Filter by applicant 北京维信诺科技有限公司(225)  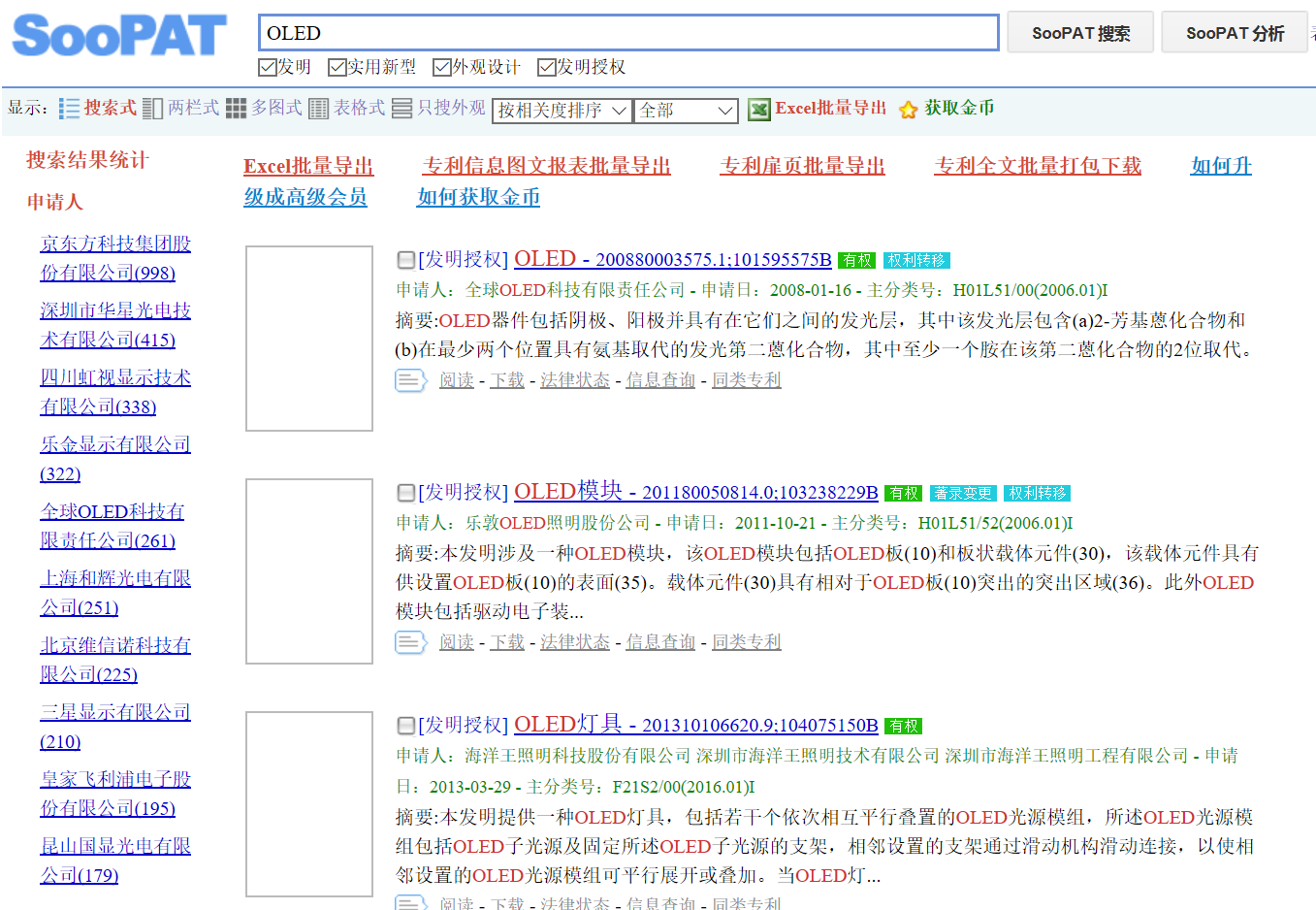[115, 660]
